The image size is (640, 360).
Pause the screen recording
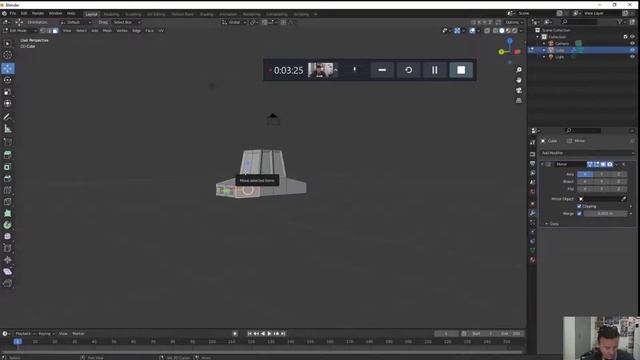(x=434, y=70)
